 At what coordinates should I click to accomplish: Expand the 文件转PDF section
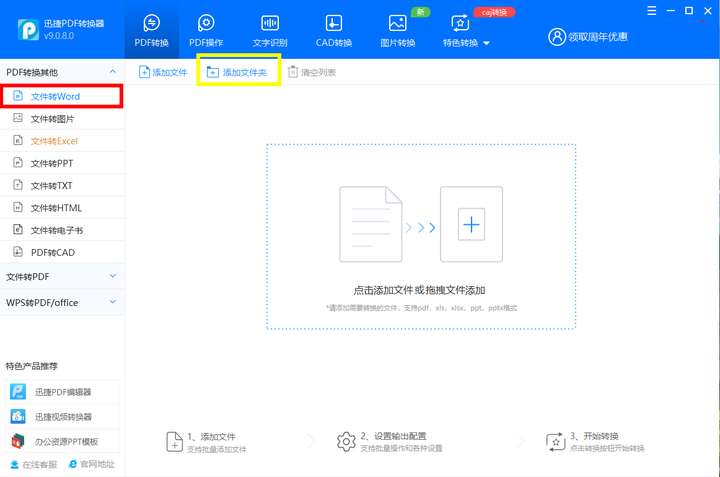click(62, 276)
